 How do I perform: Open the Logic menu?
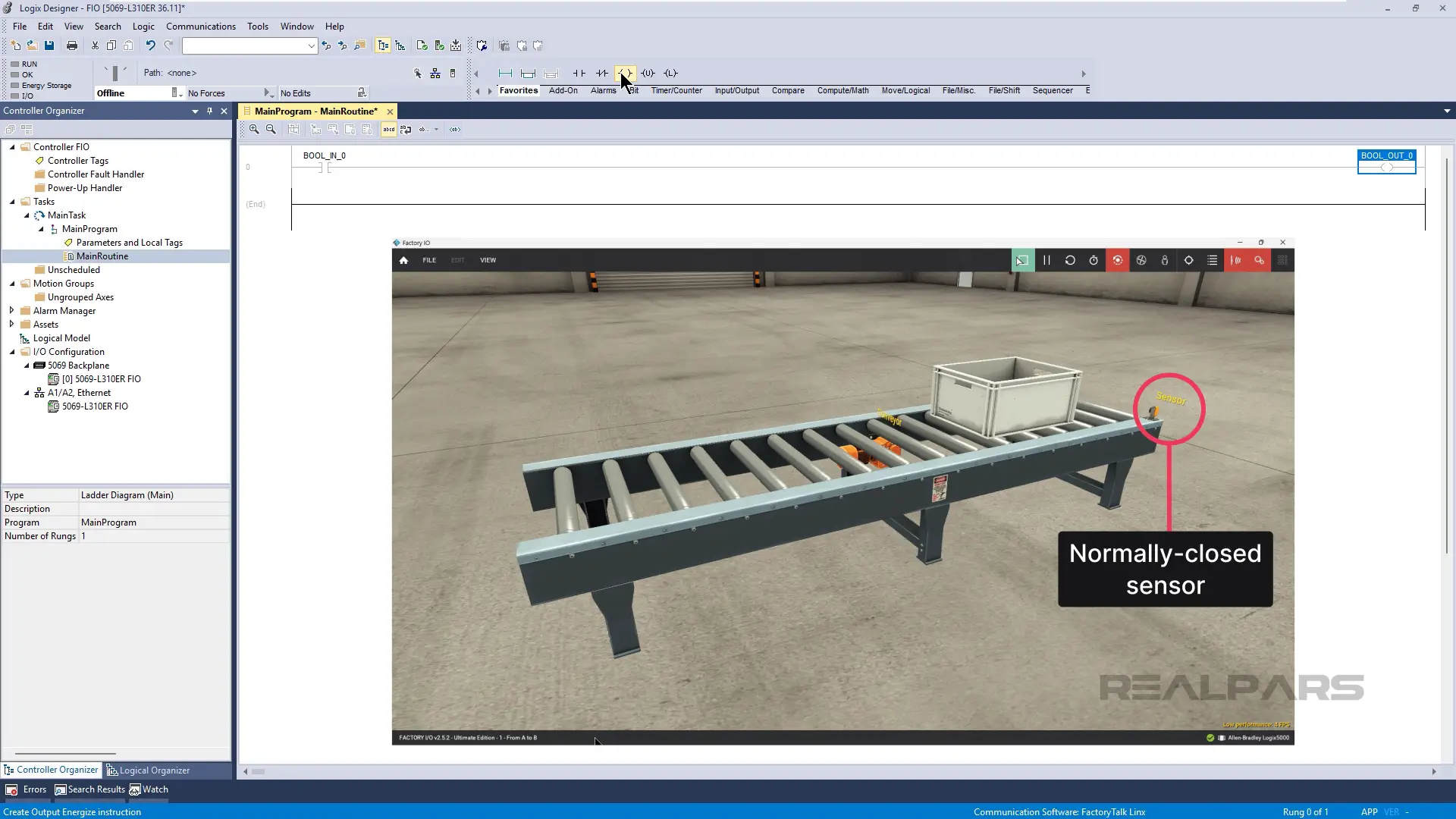click(143, 26)
